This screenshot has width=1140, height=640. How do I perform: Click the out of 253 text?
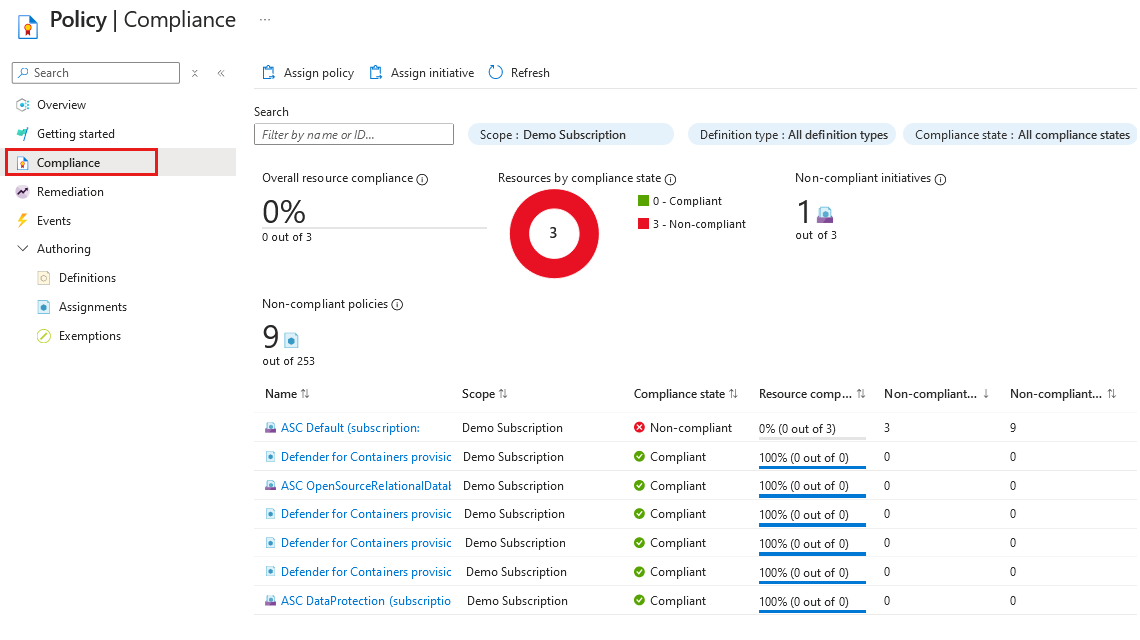coord(289,361)
